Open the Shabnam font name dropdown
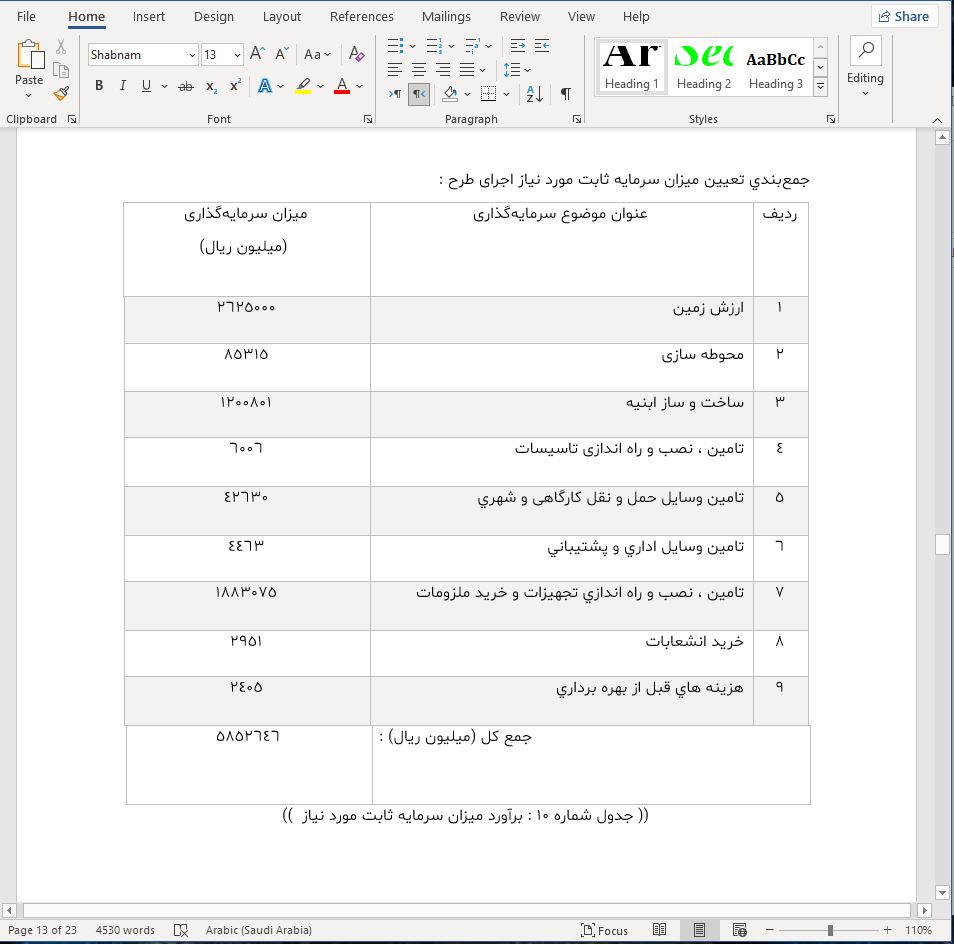The width and height of the screenshot is (954, 944). click(191, 55)
